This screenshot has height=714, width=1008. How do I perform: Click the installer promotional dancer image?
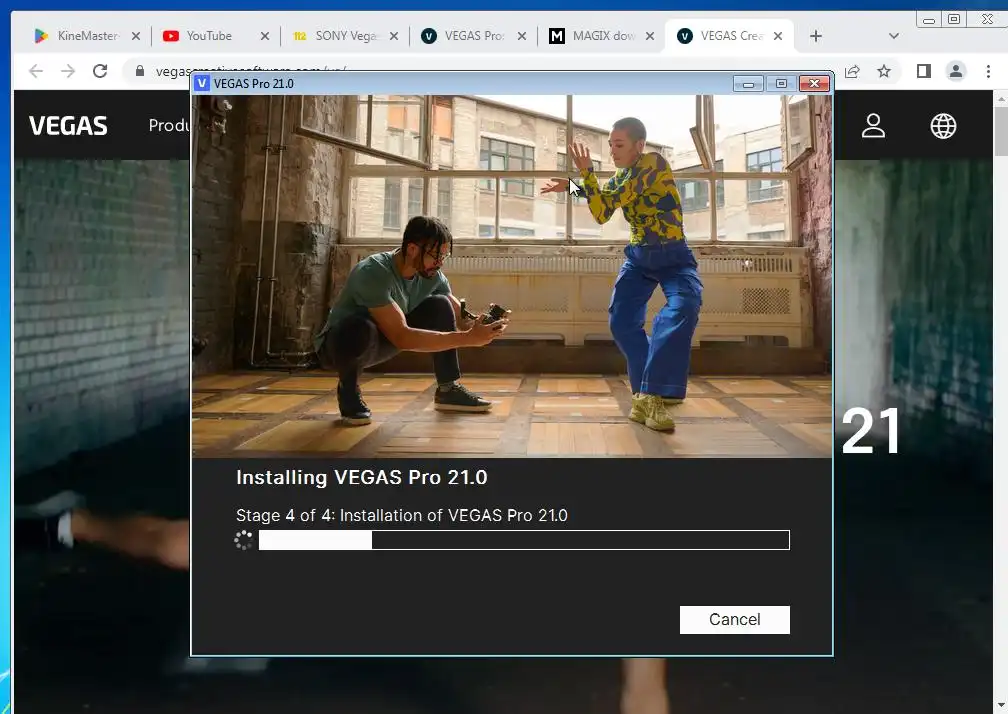(512, 276)
